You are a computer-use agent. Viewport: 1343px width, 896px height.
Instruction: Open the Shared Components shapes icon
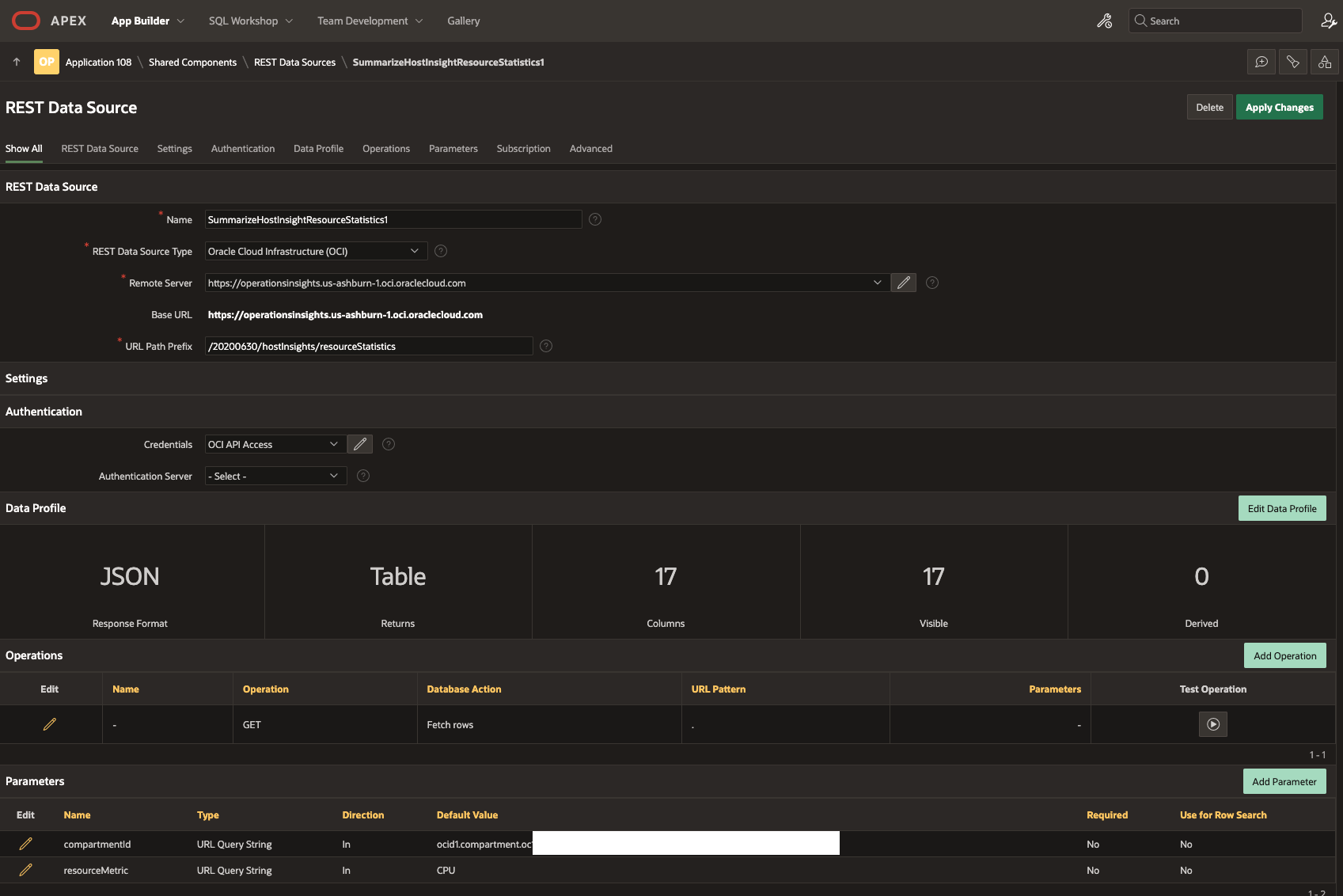pos(1325,62)
